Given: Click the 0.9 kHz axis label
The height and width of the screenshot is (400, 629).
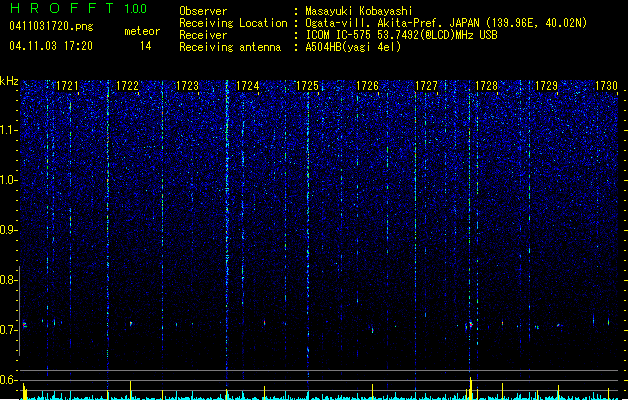Looking at the screenshot, I should pos(9,230).
